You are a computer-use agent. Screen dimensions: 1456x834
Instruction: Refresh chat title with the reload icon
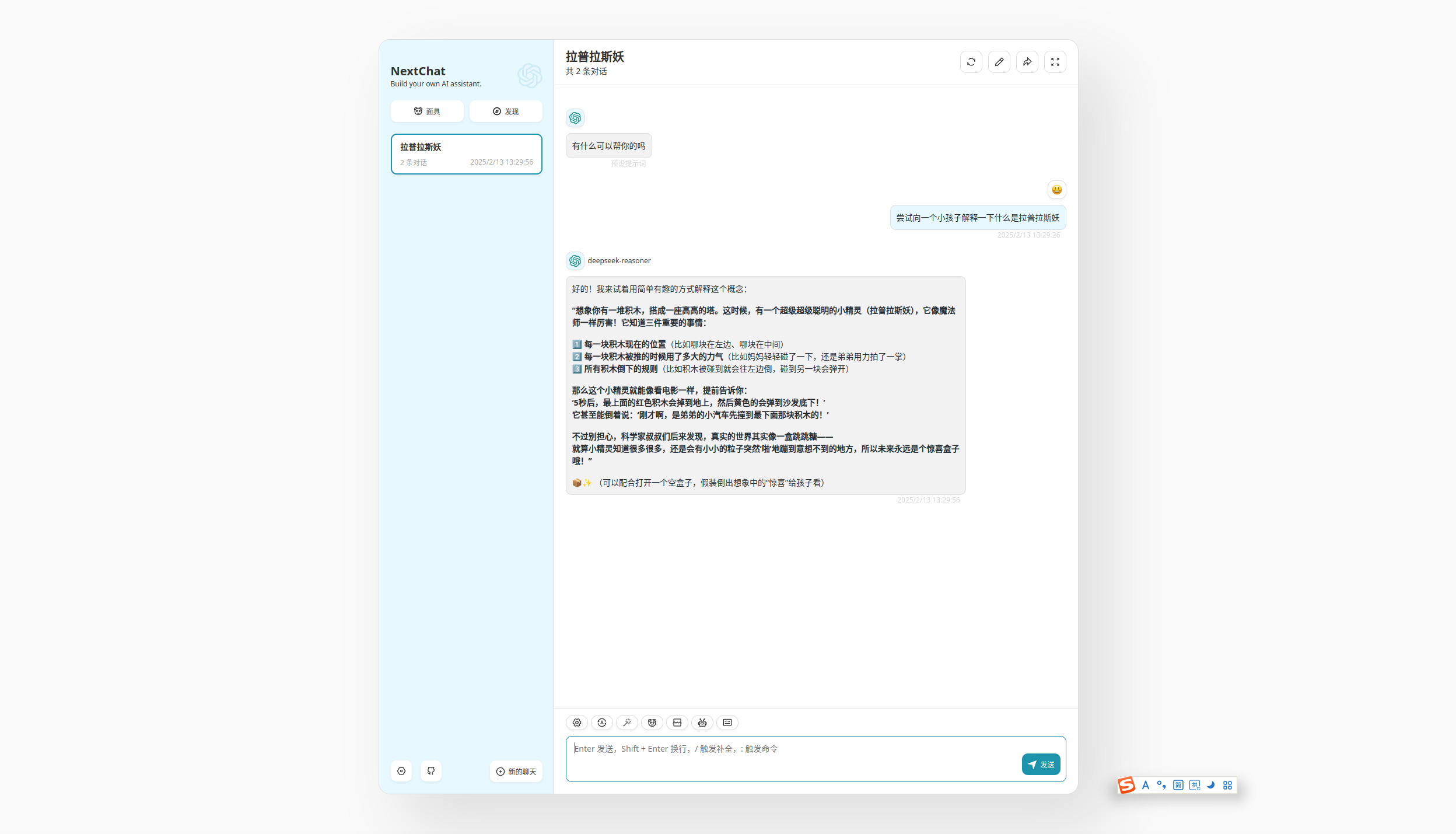(971, 62)
